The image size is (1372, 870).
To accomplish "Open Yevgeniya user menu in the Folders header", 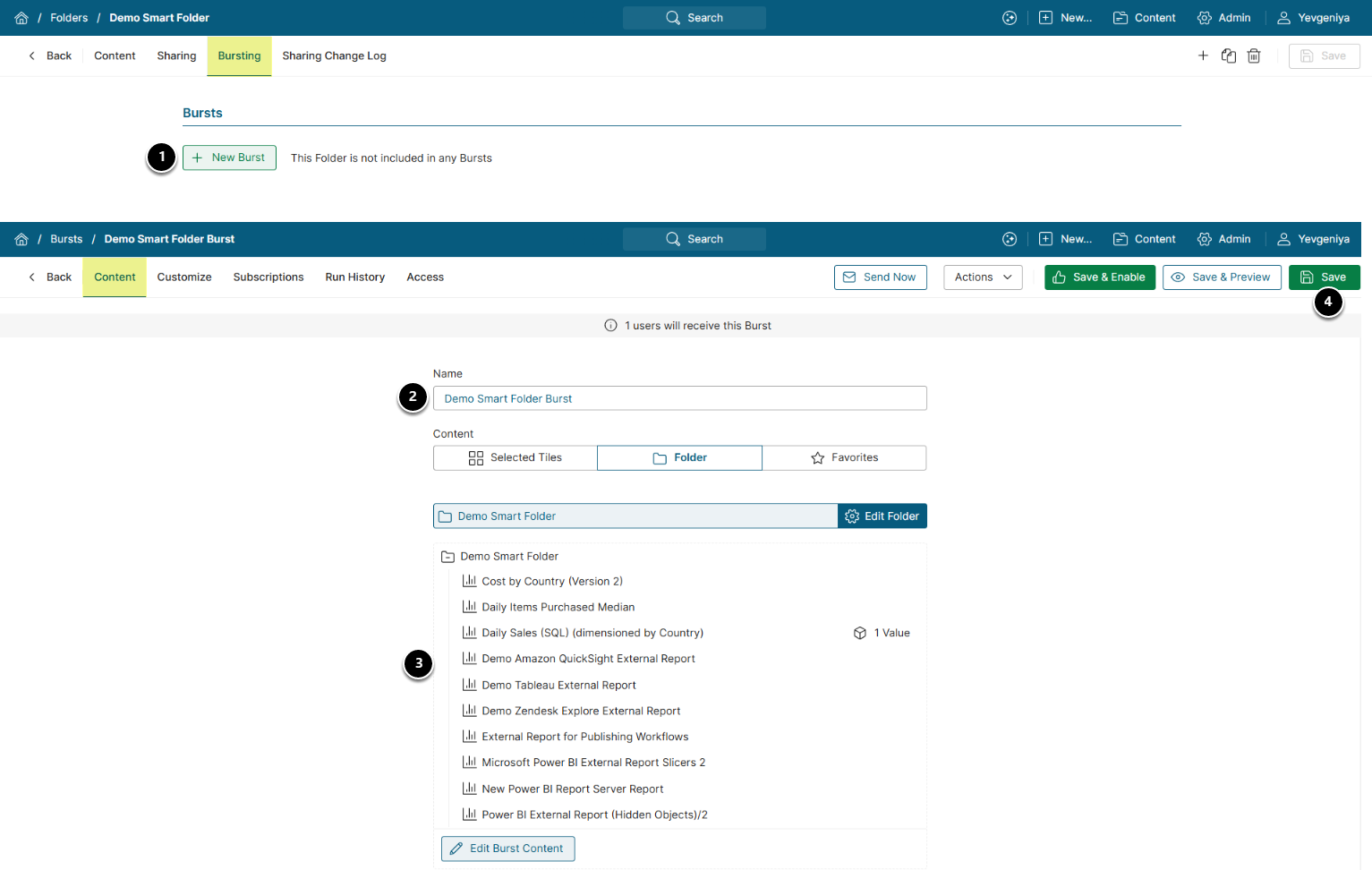I will pyautogui.click(x=1313, y=18).
